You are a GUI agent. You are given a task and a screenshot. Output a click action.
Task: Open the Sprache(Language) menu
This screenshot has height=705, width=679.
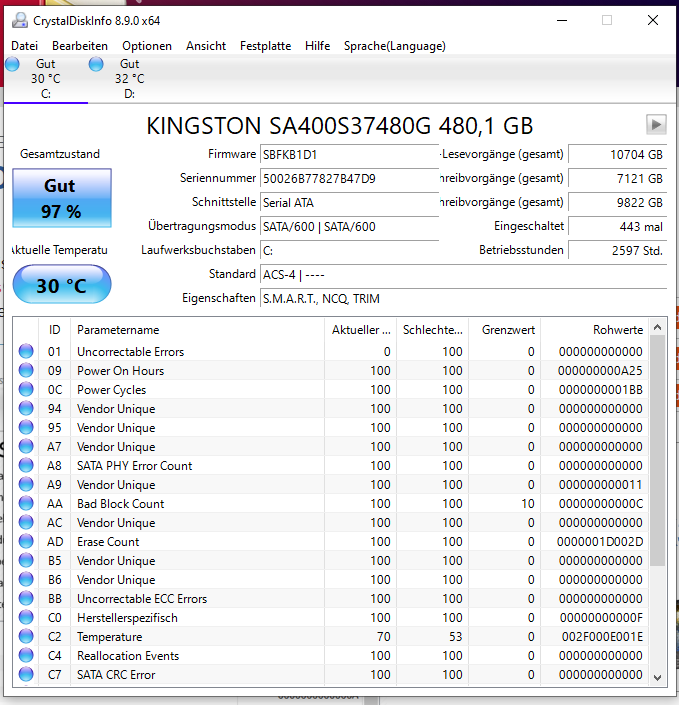pyautogui.click(x=395, y=46)
